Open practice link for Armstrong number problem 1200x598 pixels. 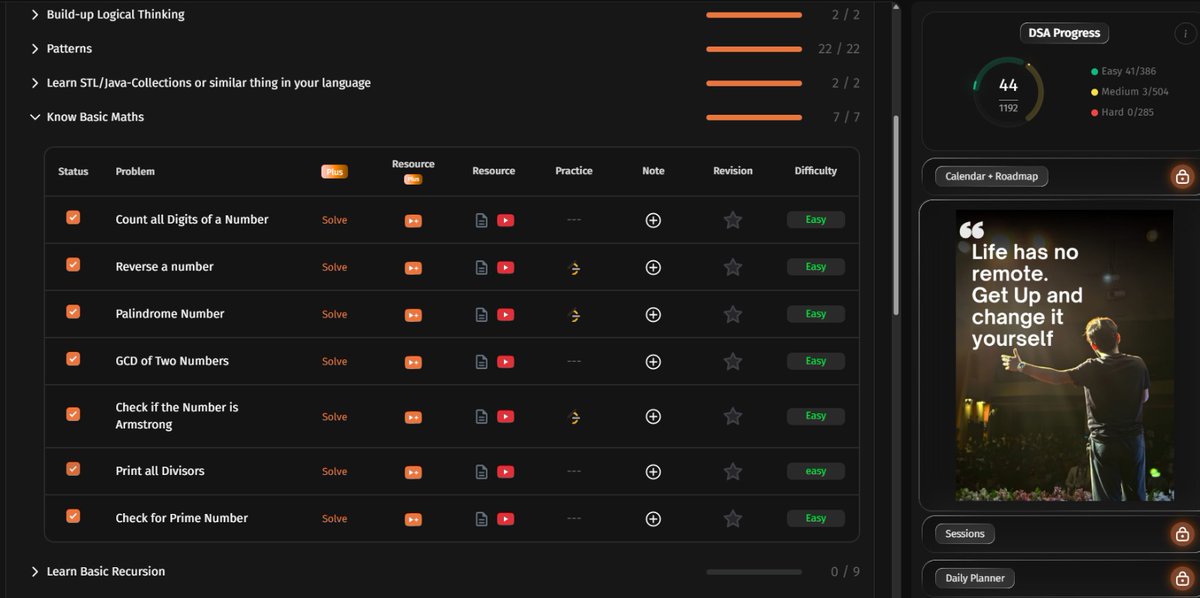tap(574, 416)
